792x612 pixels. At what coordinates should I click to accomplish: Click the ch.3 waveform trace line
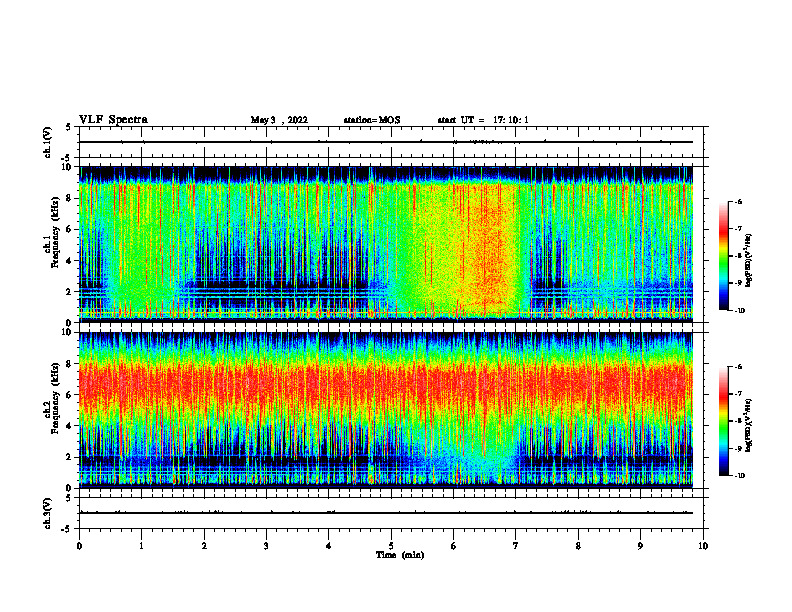tap(386, 513)
